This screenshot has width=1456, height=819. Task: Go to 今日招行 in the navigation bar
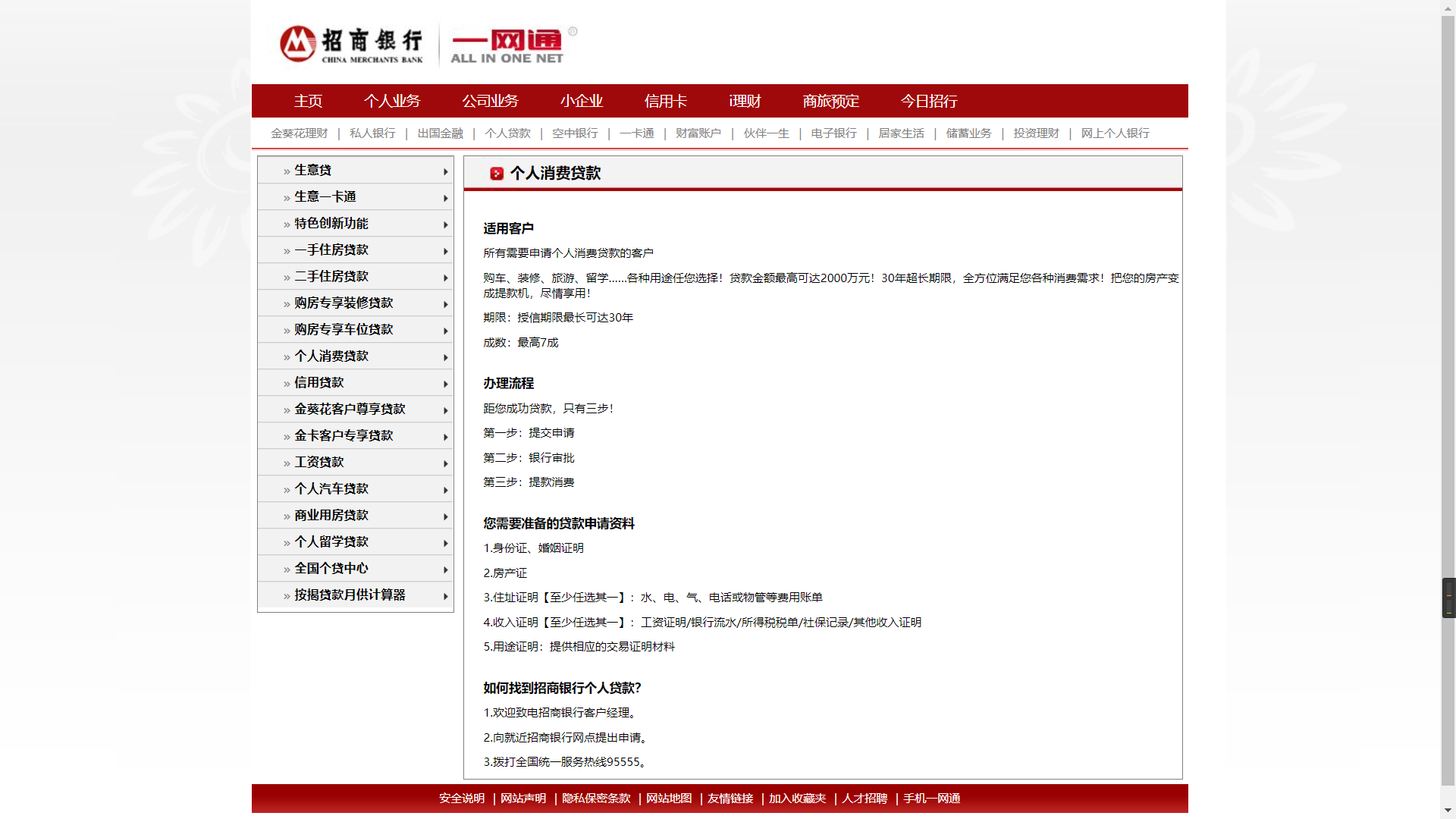pyautogui.click(x=929, y=101)
